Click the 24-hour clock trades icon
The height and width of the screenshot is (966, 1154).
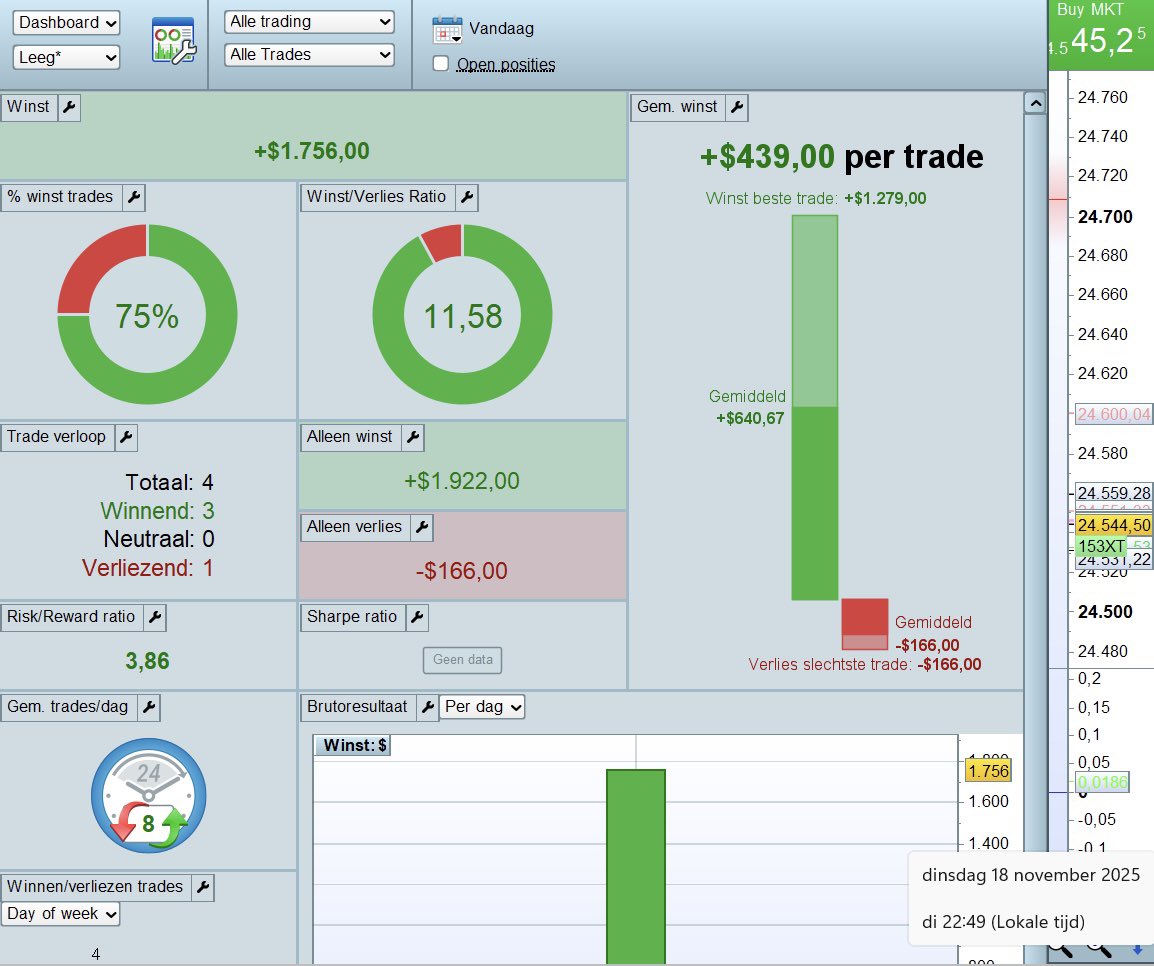tap(149, 795)
